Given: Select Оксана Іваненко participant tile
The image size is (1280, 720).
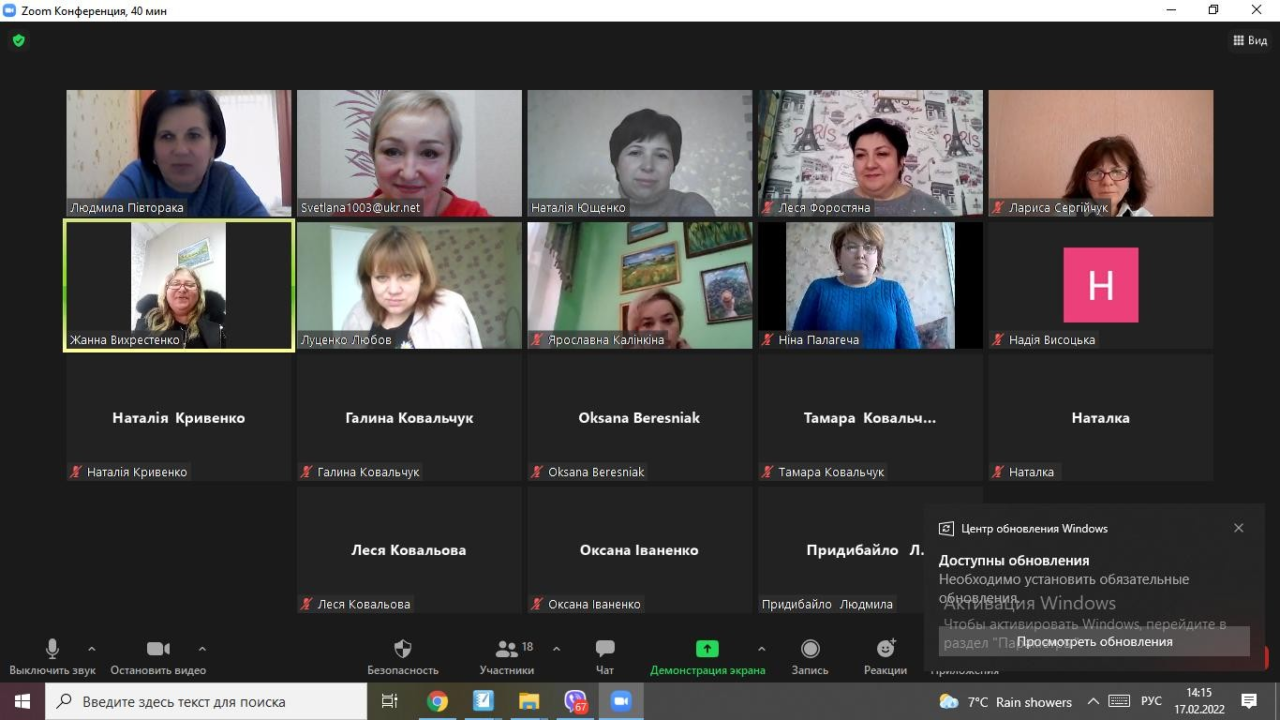Looking at the screenshot, I should click(640, 549).
